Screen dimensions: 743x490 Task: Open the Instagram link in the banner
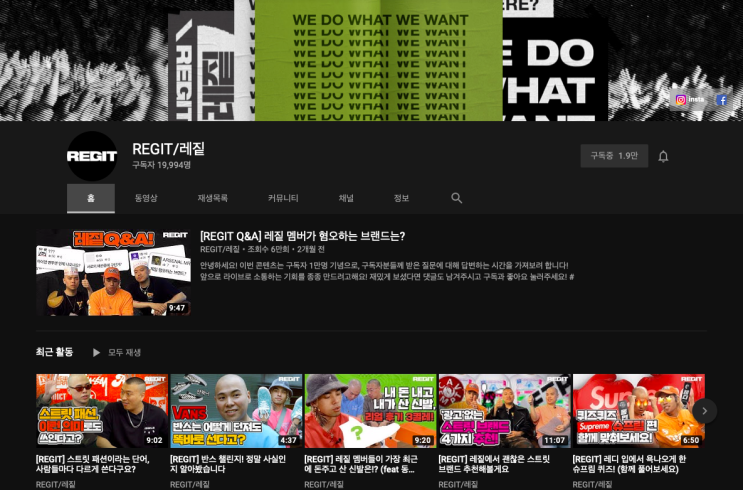pyautogui.click(x=690, y=100)
